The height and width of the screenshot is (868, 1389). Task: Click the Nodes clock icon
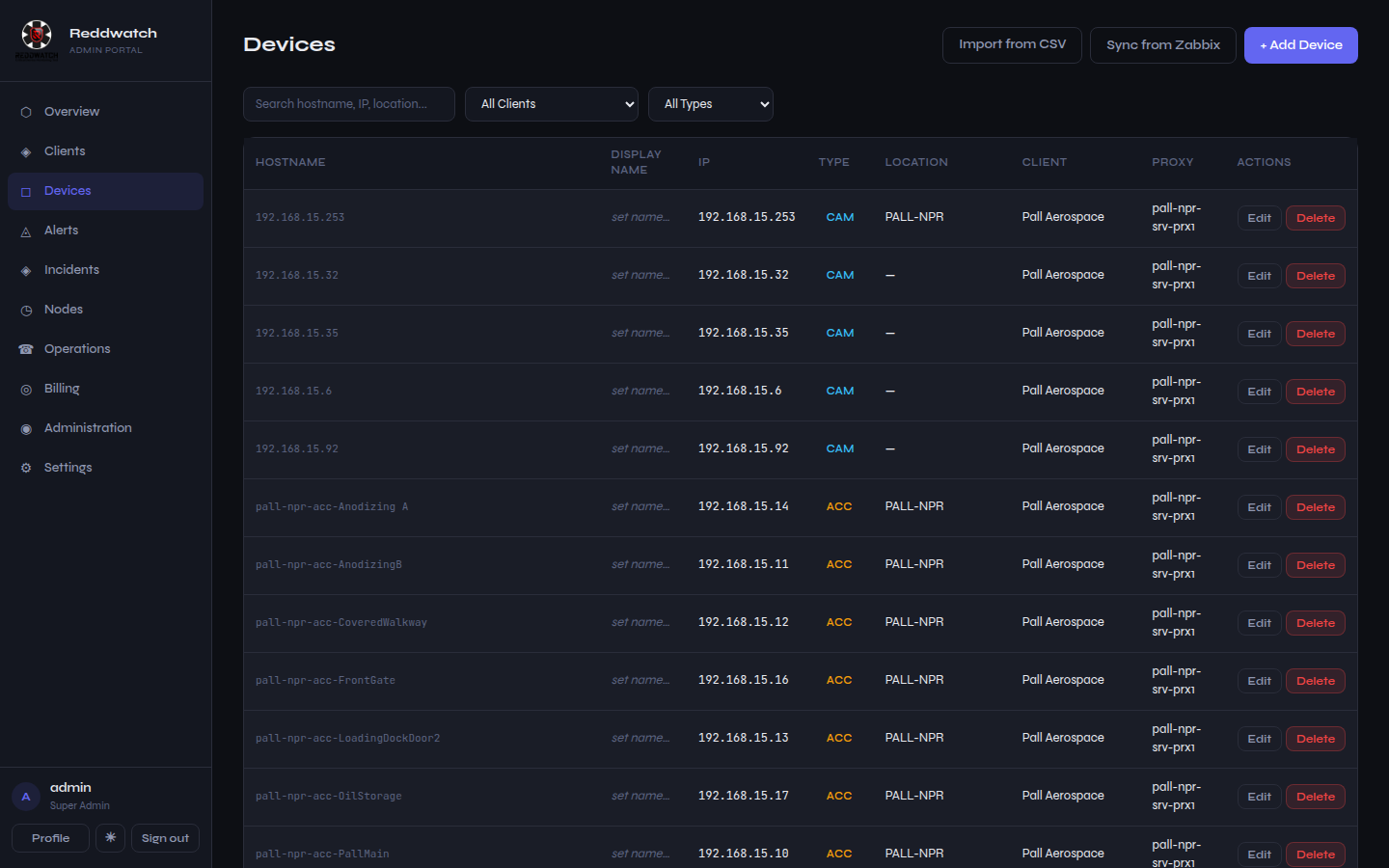[x=26, y=310]
